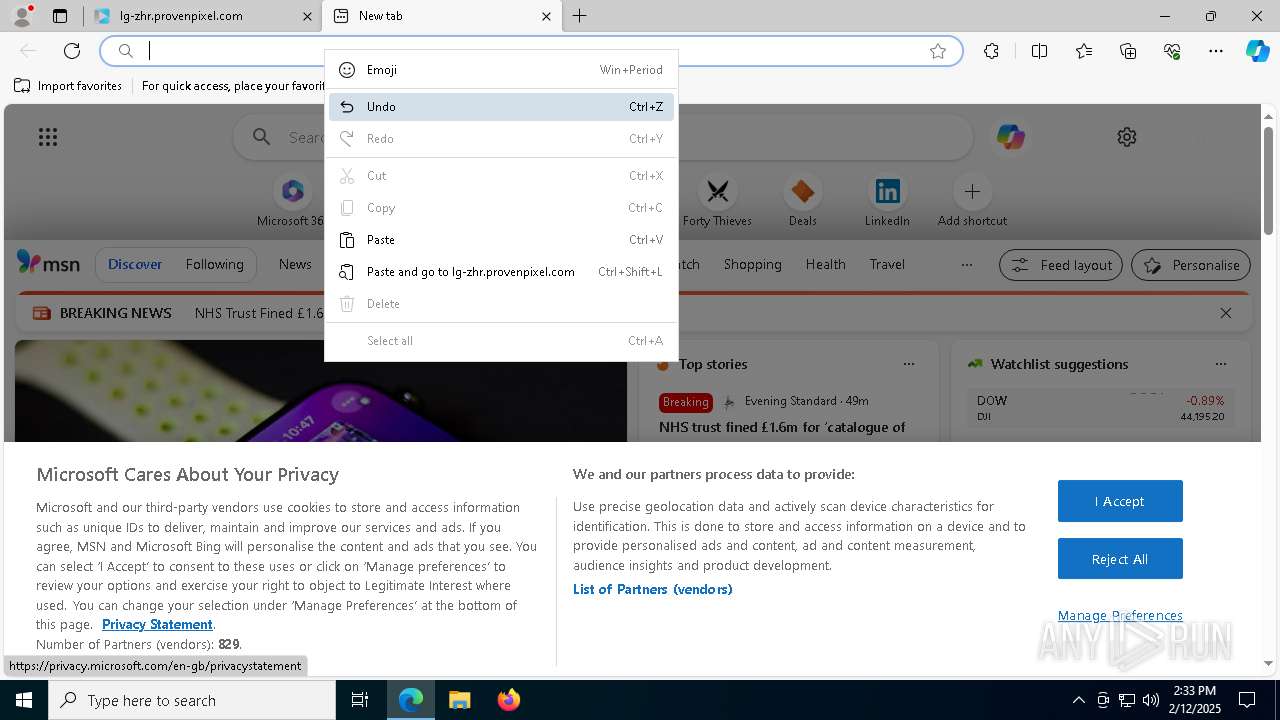
Task: Select the Following feed tab
Action: pos(214,265)
